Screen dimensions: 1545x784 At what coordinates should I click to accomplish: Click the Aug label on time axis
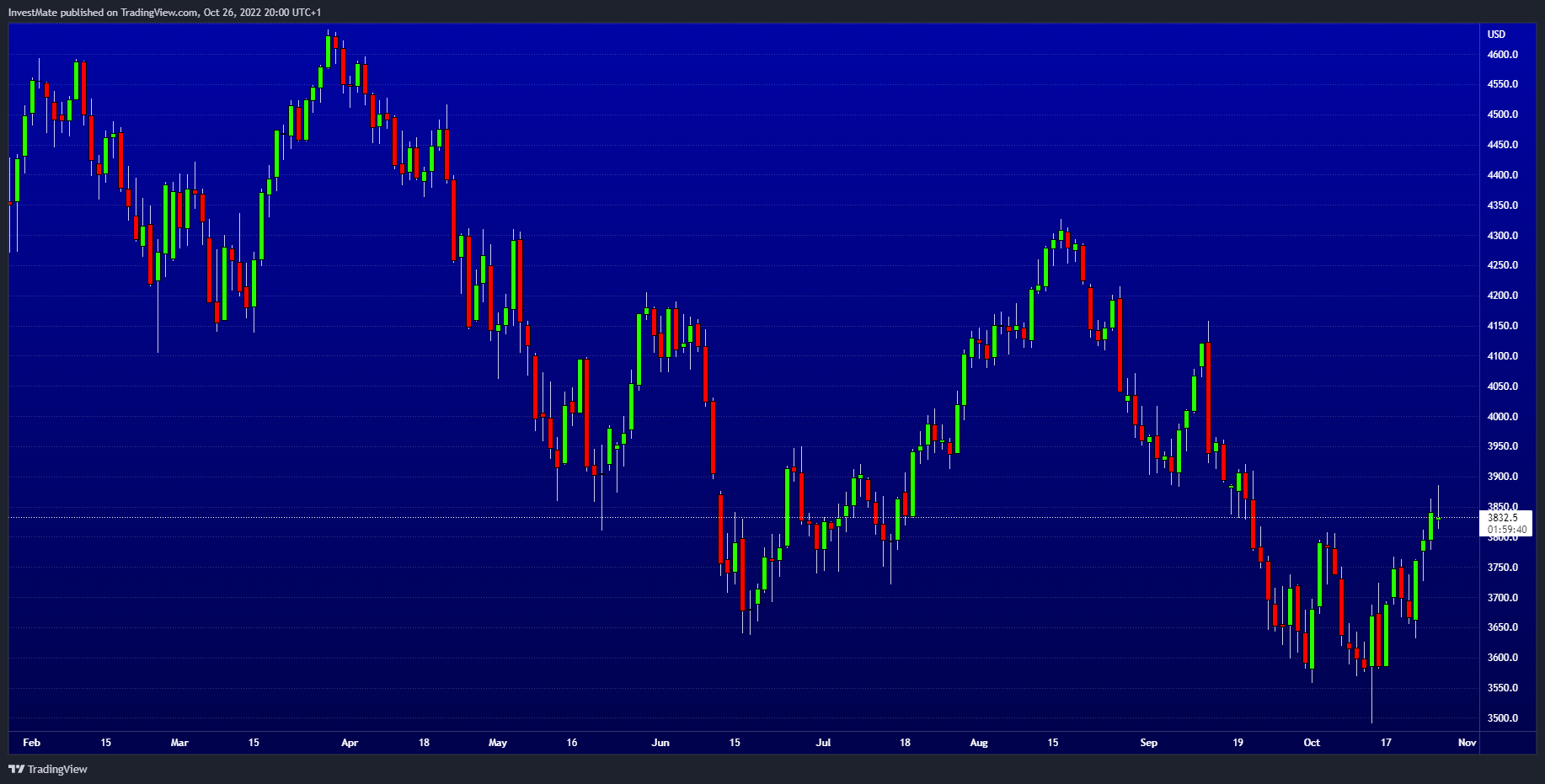[979, 743]
